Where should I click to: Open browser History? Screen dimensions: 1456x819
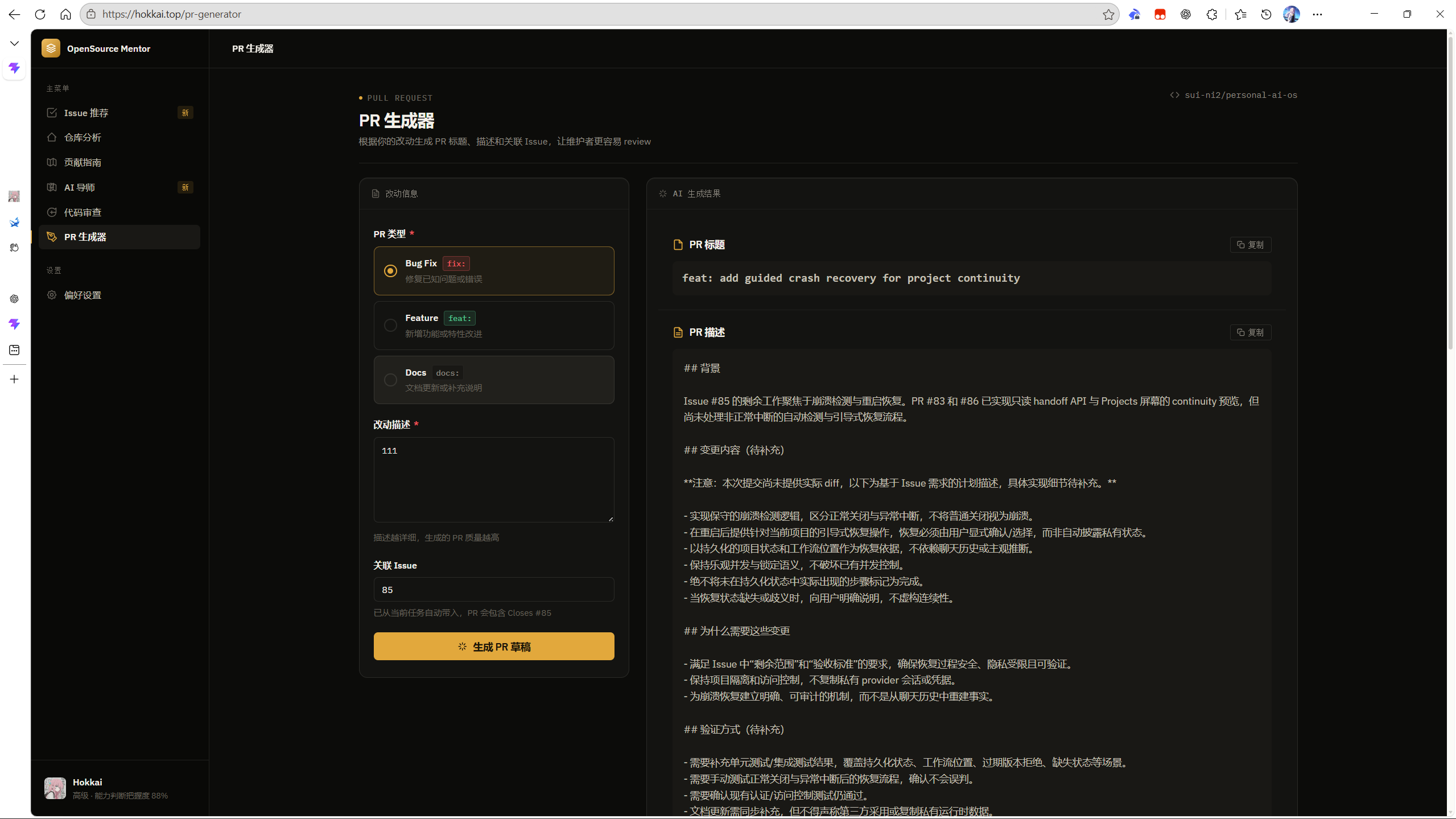(x=1266, y=14)
